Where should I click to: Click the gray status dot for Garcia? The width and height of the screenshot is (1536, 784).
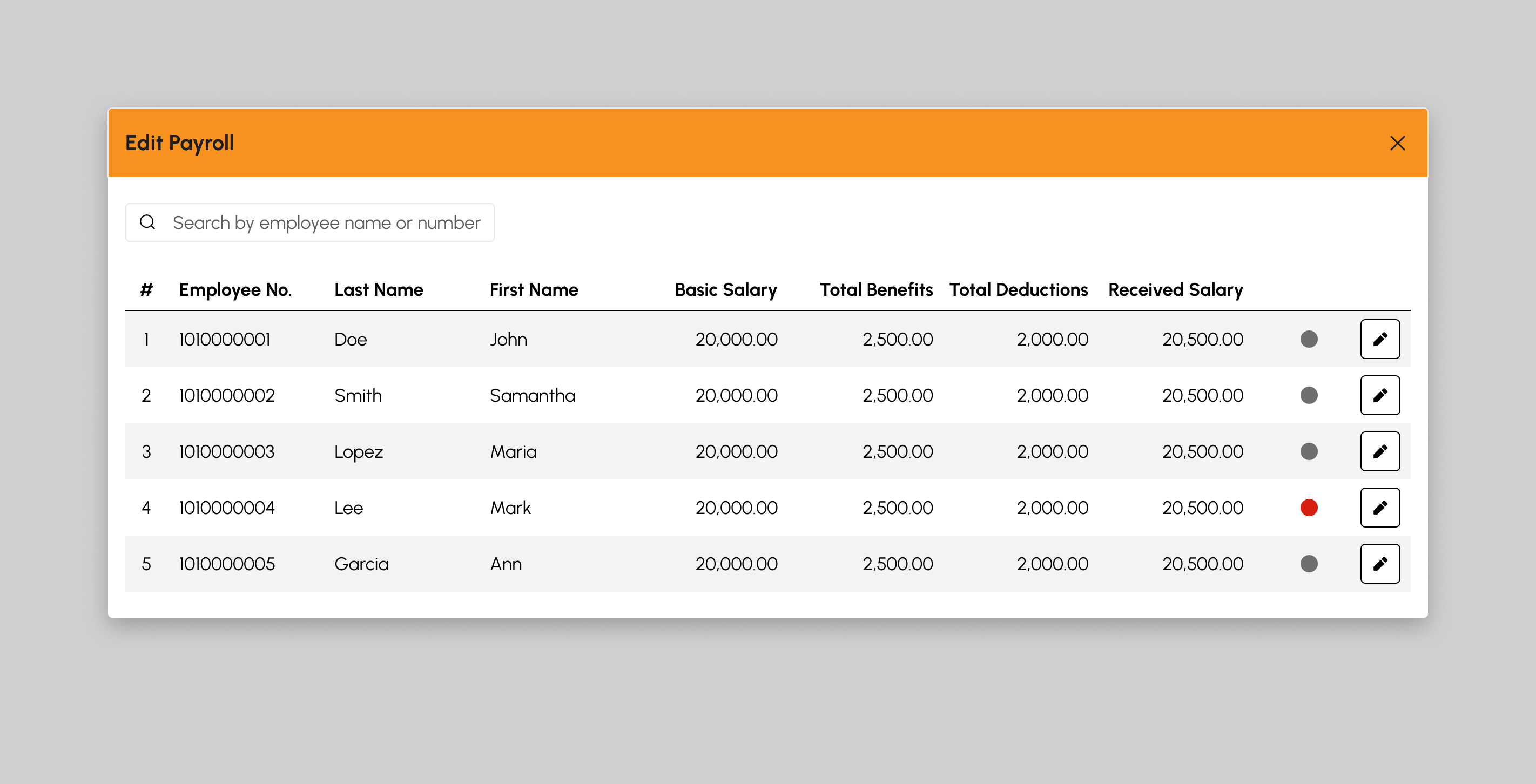click(x=1309, y=563)
